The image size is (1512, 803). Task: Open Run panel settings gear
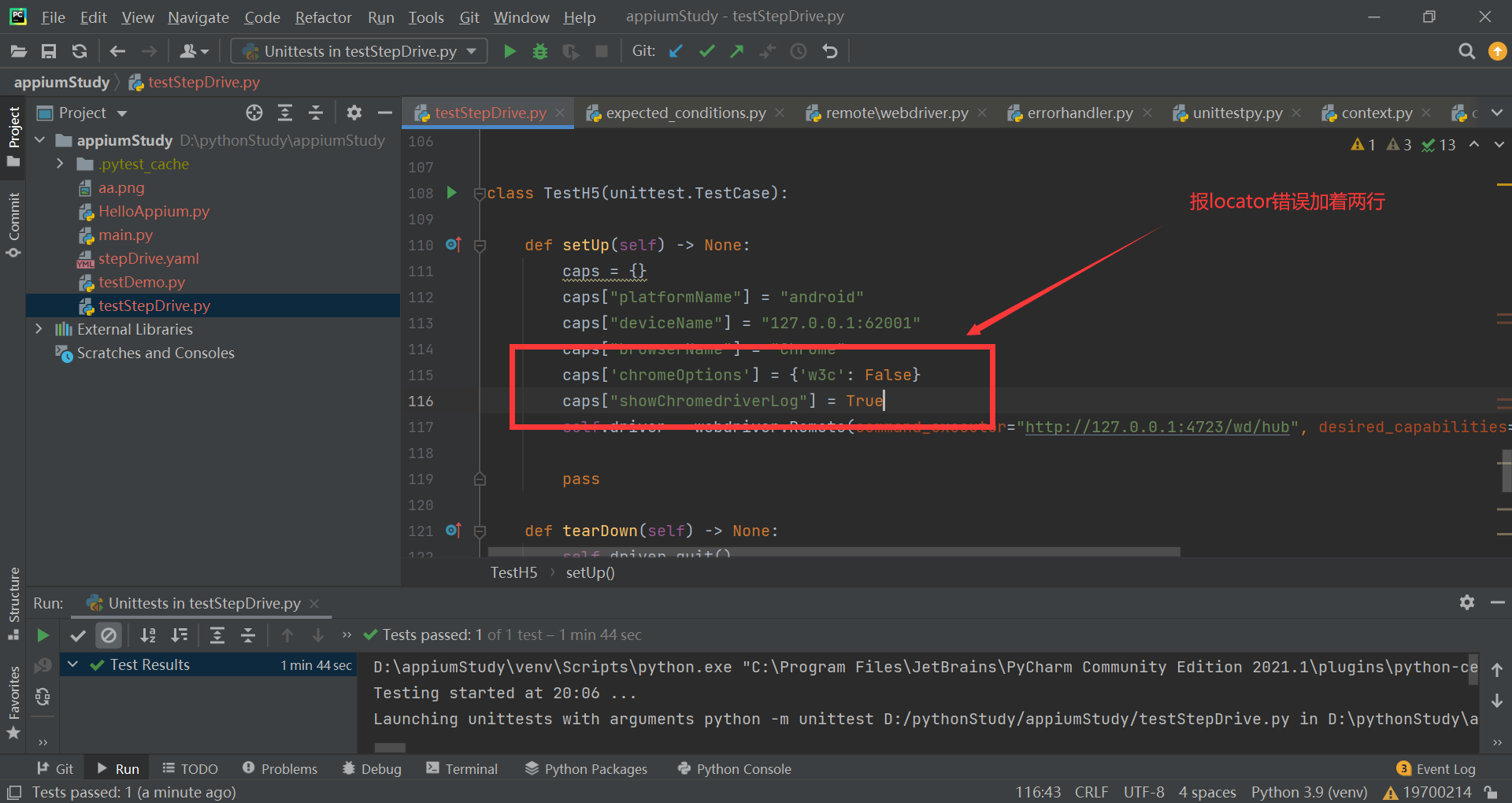pyautogui.click(x=1466, y=602)
